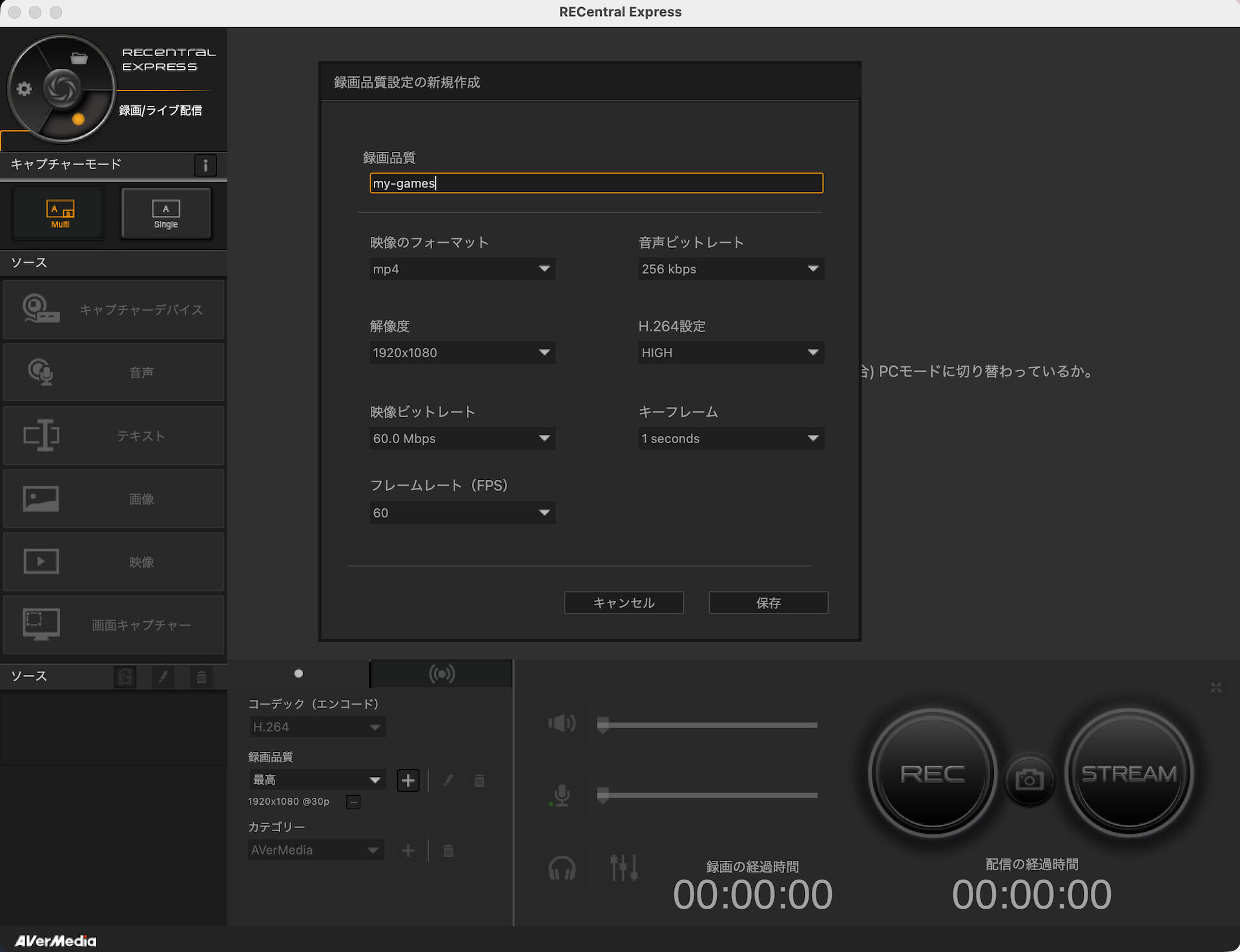Viewport: 1240px width, 952px height.
Task: Take a snapshot with the camera button
Action: point(1029,780)
